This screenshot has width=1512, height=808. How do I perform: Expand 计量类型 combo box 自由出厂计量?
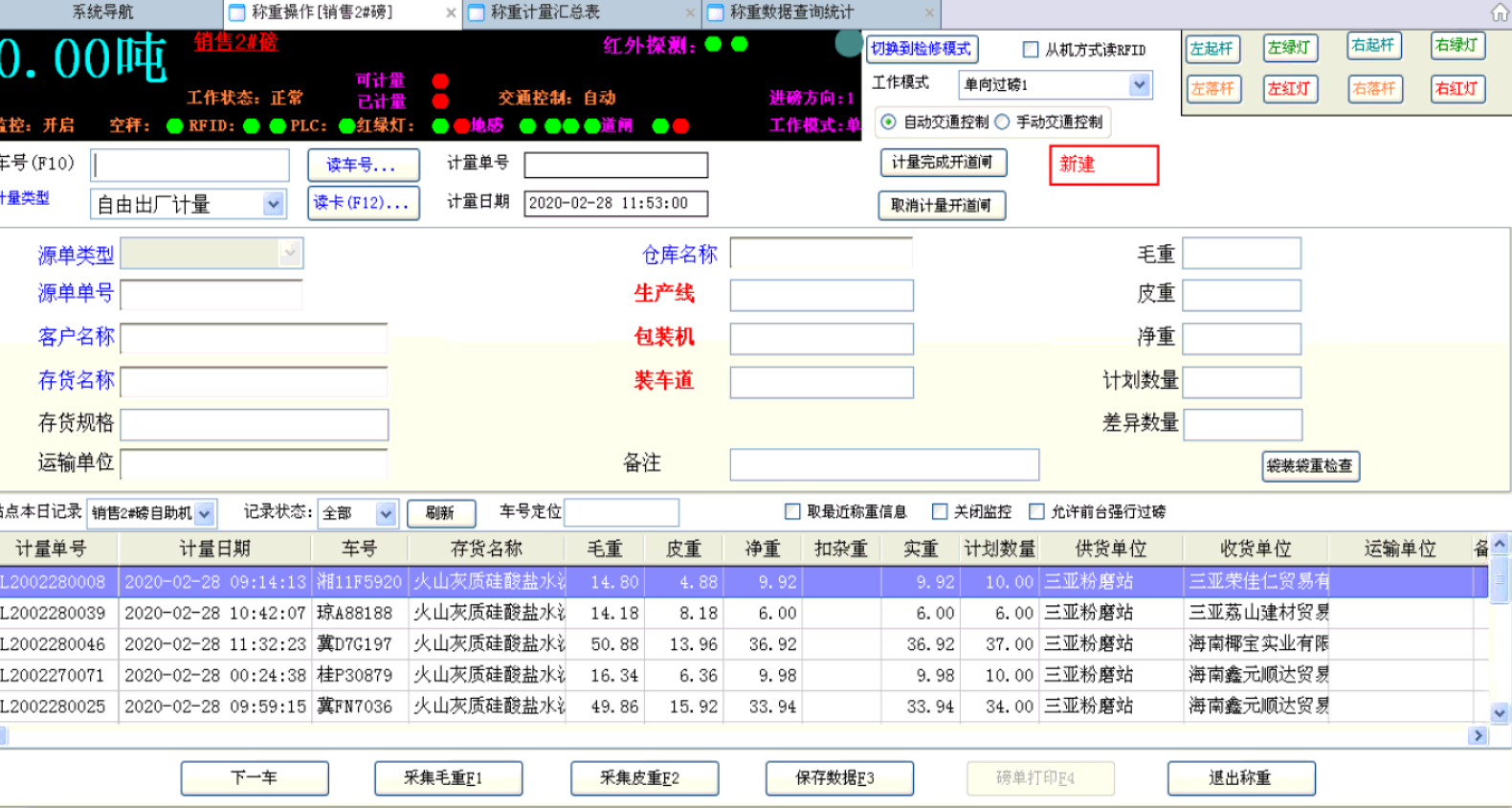[x=274, y=204]
